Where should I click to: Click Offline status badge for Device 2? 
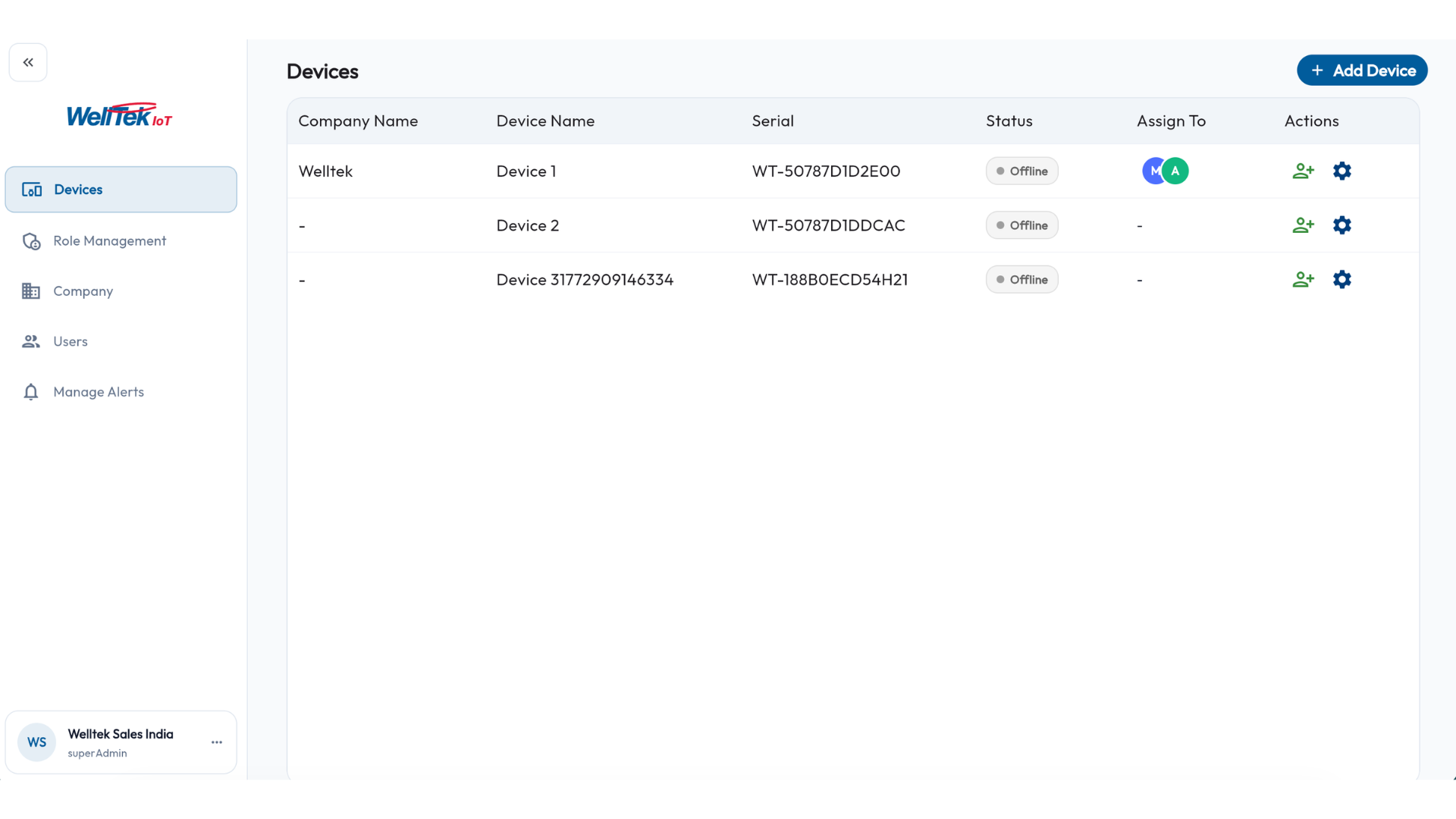coord(1021,225)
